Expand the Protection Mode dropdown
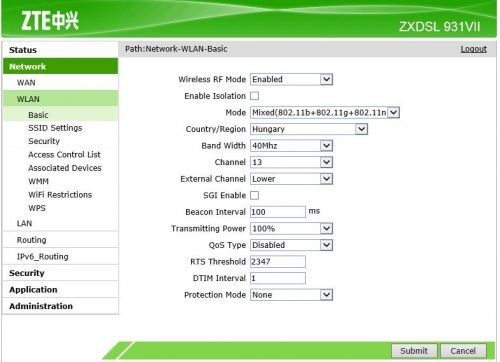Screen dimensions: 500x362 [291, 295]
